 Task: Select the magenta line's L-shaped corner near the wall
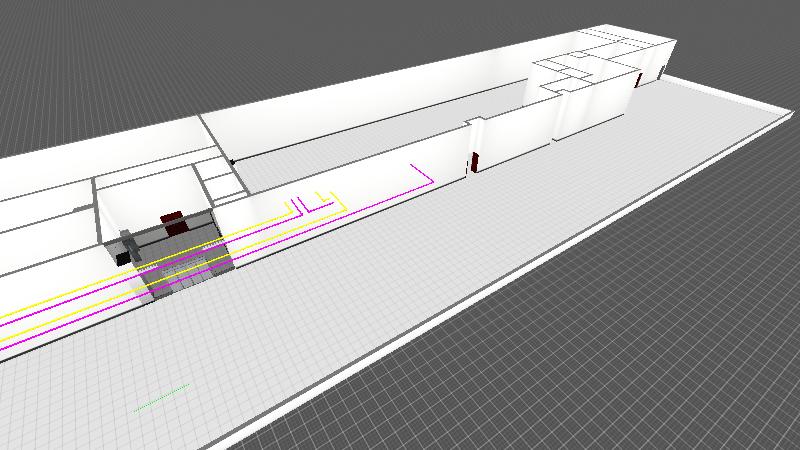[x=430, y=182]
